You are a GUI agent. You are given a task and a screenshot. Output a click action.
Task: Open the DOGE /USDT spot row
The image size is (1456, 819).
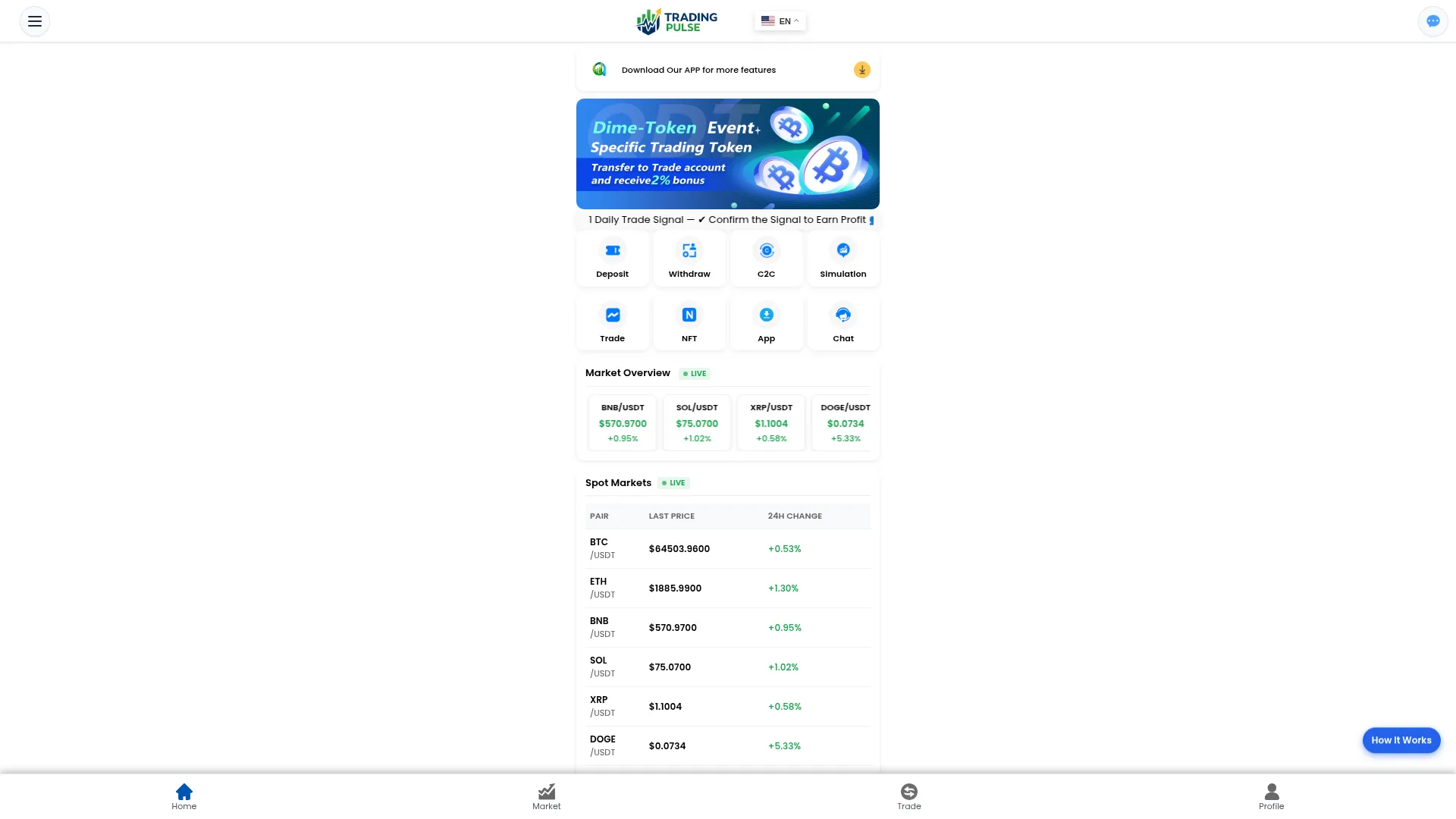[x=728, y=746]
